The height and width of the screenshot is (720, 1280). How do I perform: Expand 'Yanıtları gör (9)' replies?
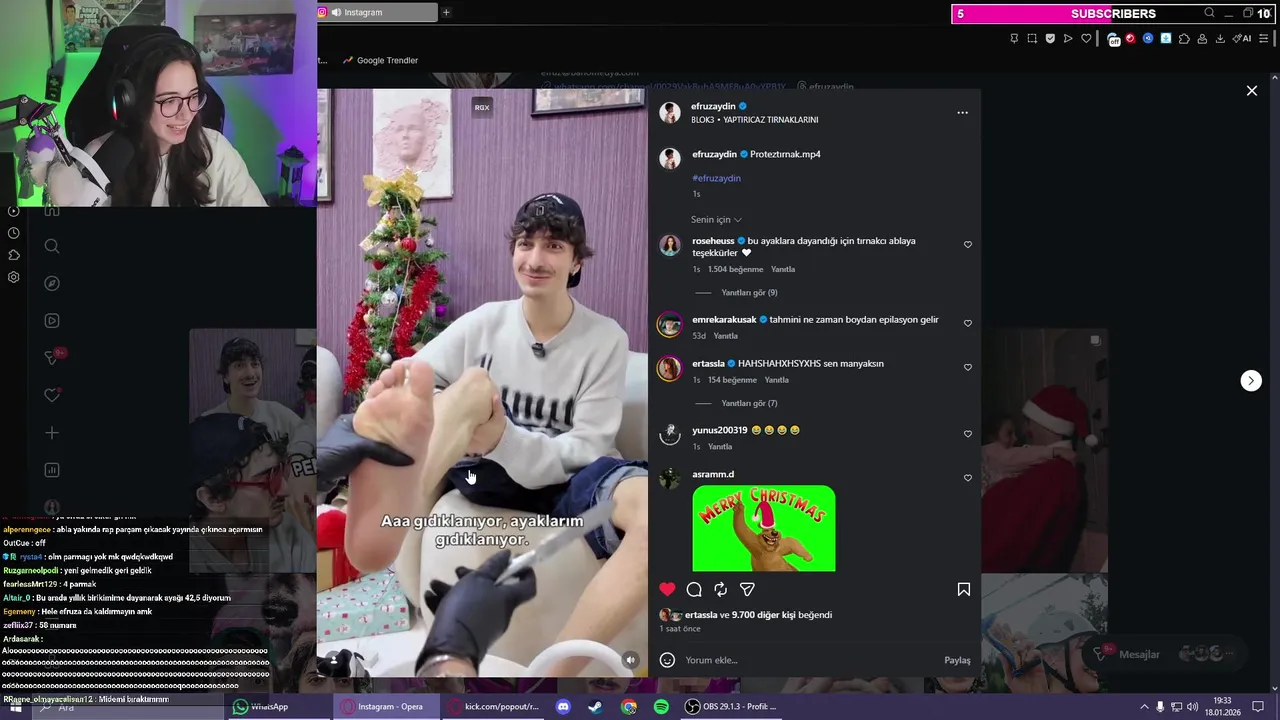(749, 293)
